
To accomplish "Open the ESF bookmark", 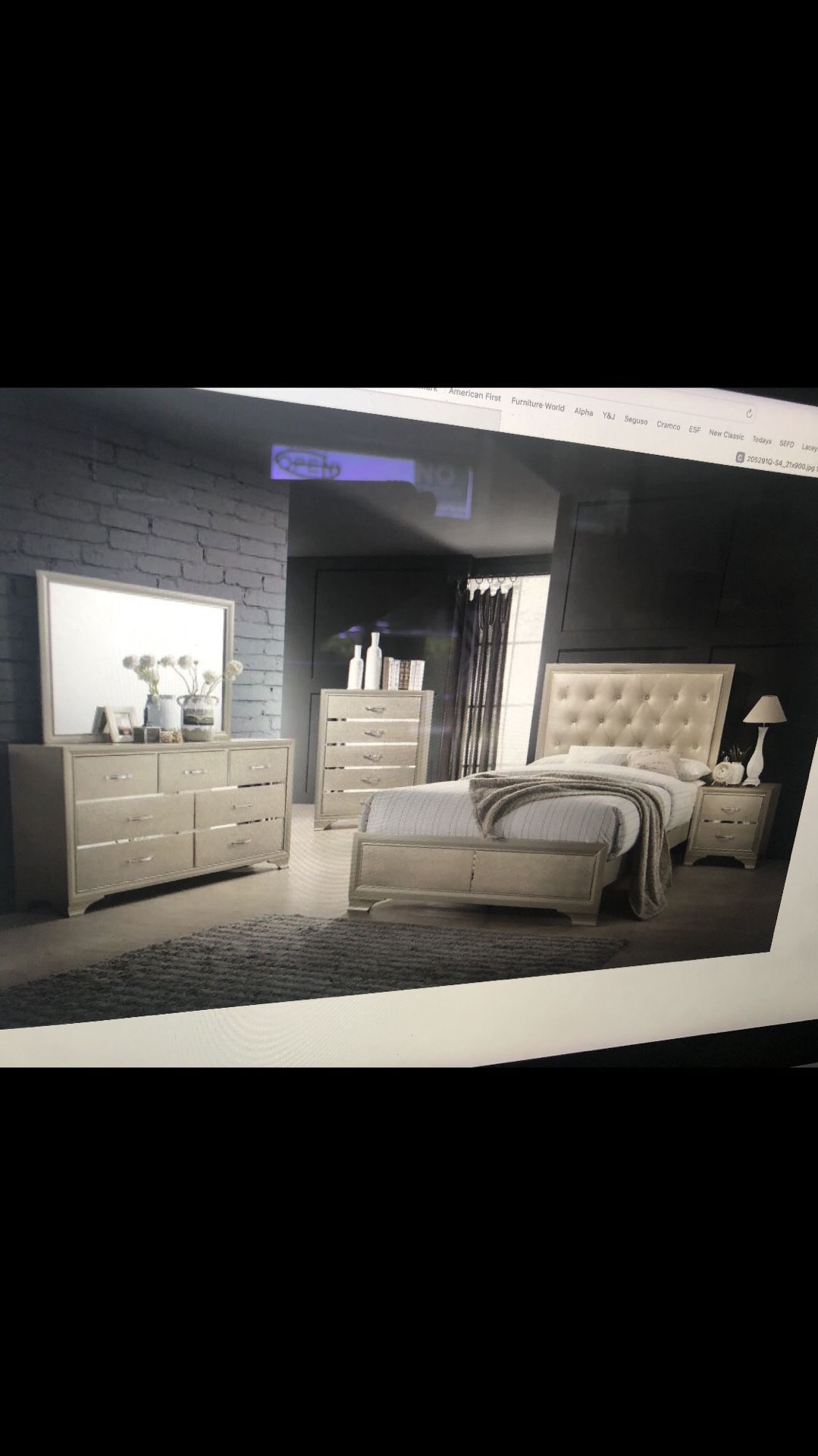I will [694, 429].
